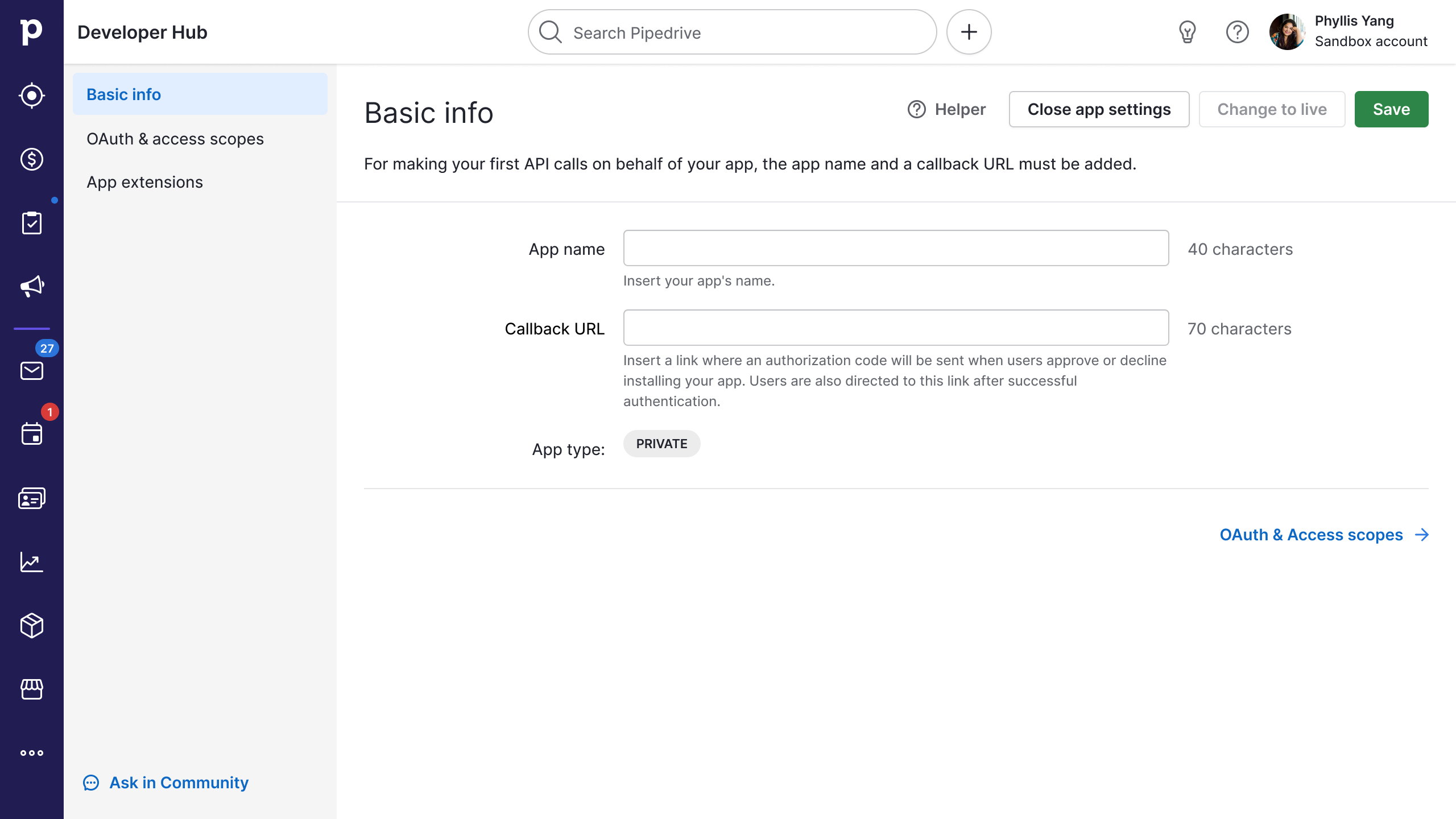This screenshot has height=819, width=1456.
Task: Open Deals dollar icon in sidebar
Action: 32,159
